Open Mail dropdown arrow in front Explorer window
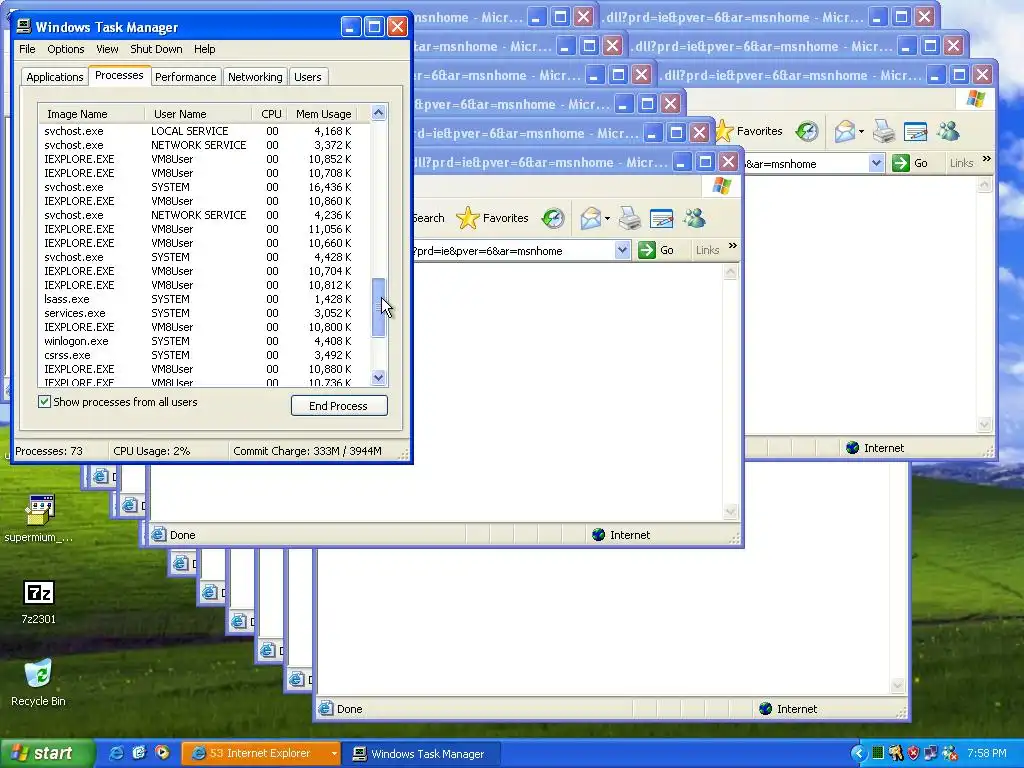The image size is (1024, 768). [x=607, y=219]
